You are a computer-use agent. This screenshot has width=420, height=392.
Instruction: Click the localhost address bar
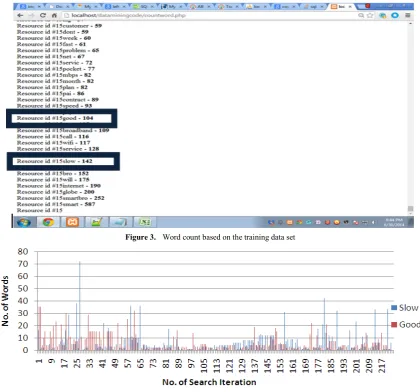(x=210, y=15)
